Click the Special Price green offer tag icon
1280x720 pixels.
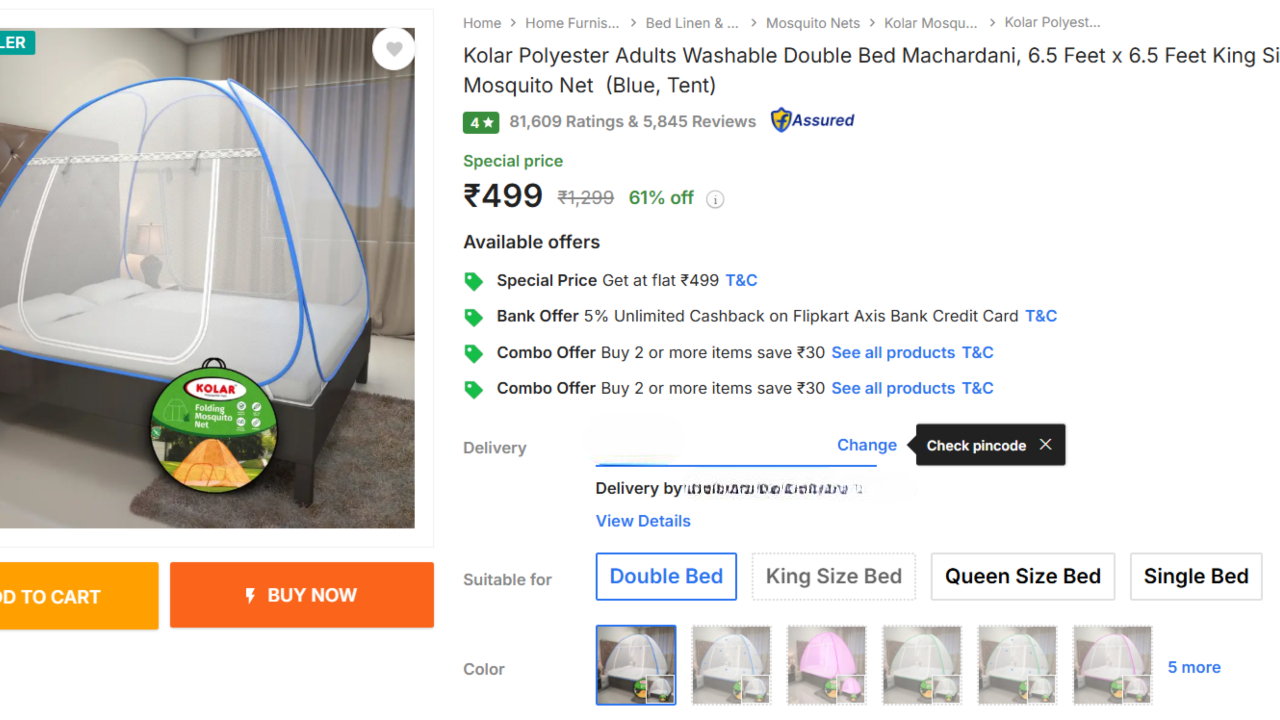coord(474,281)
